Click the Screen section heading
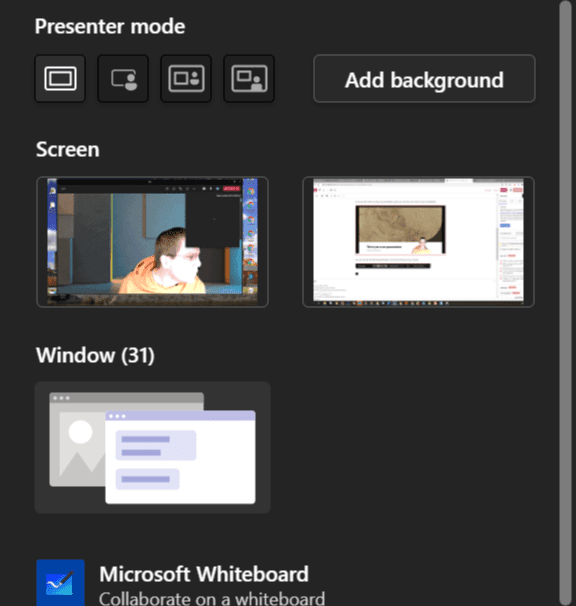This screenshot has height=606, width=576. [x=68, y=149]
